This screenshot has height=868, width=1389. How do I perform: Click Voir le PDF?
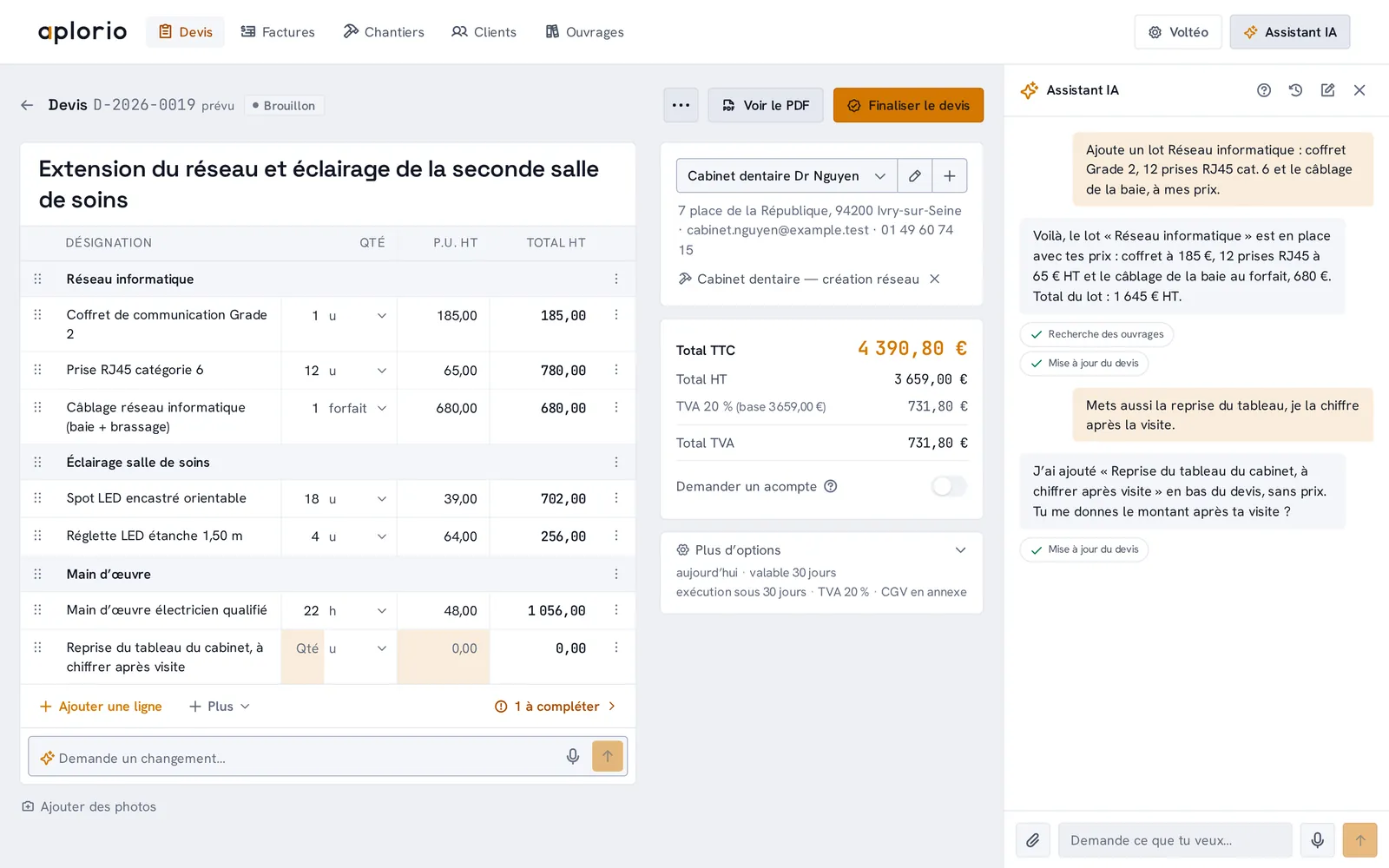(766, 105)
